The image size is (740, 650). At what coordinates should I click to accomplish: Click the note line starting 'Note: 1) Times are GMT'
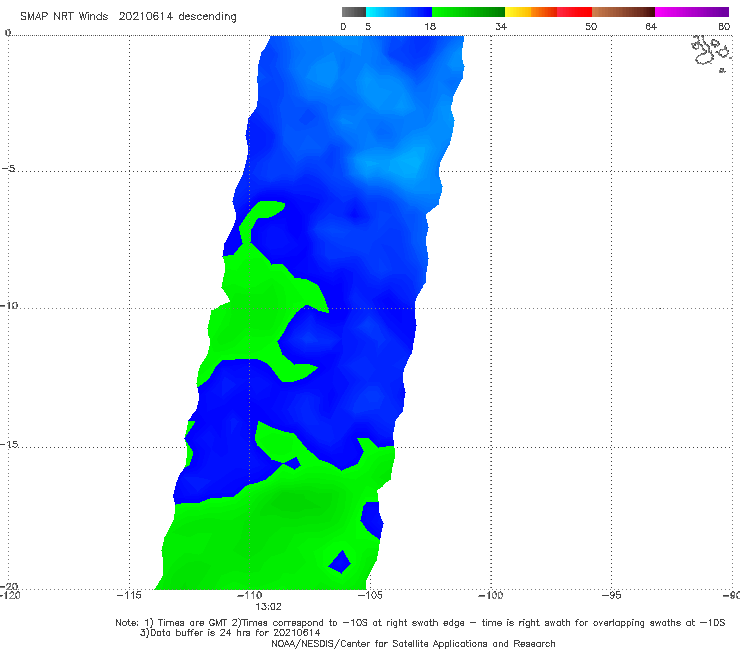420,623
